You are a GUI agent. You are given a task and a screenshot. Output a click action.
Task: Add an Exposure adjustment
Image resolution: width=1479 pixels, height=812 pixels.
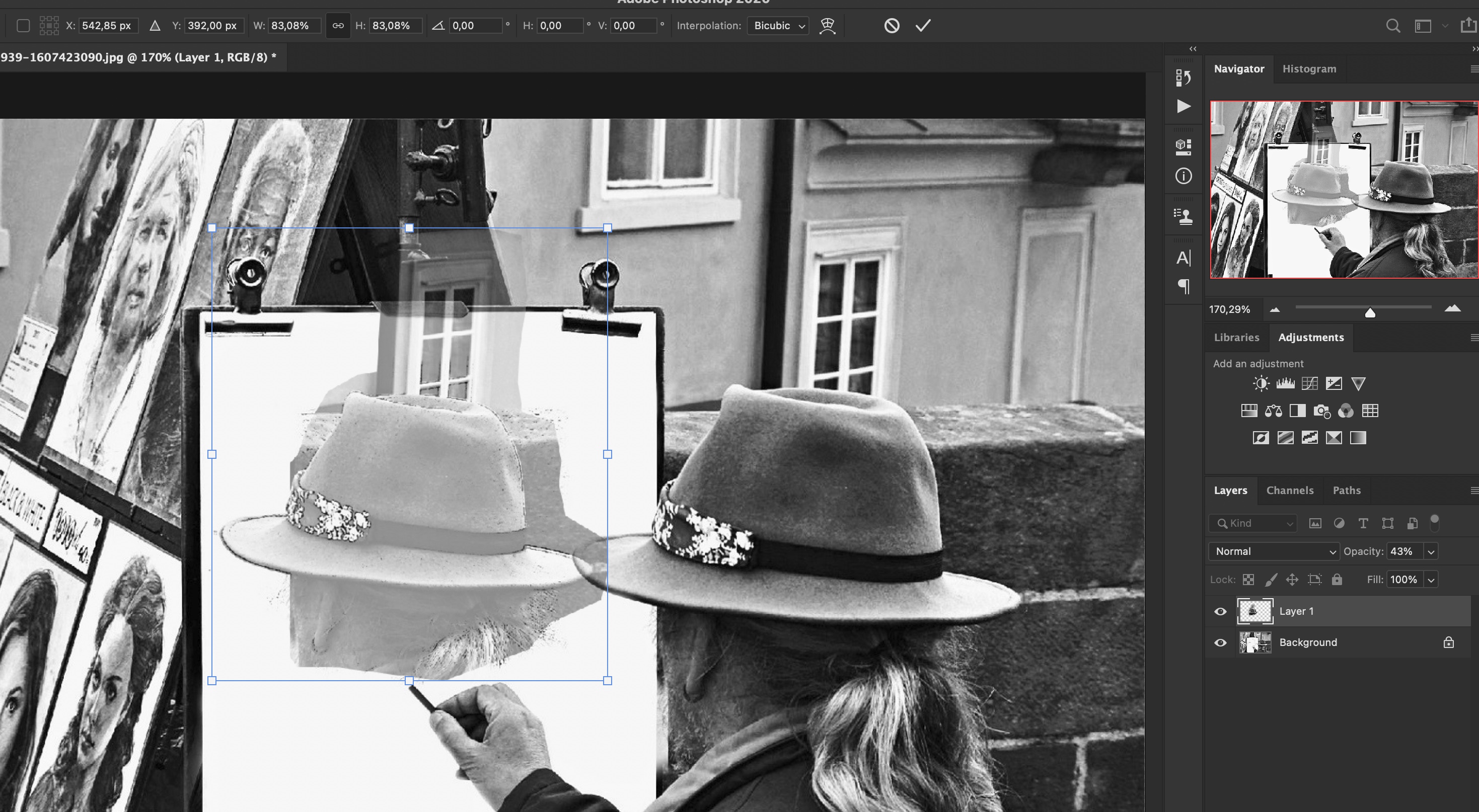(1334, 383)
